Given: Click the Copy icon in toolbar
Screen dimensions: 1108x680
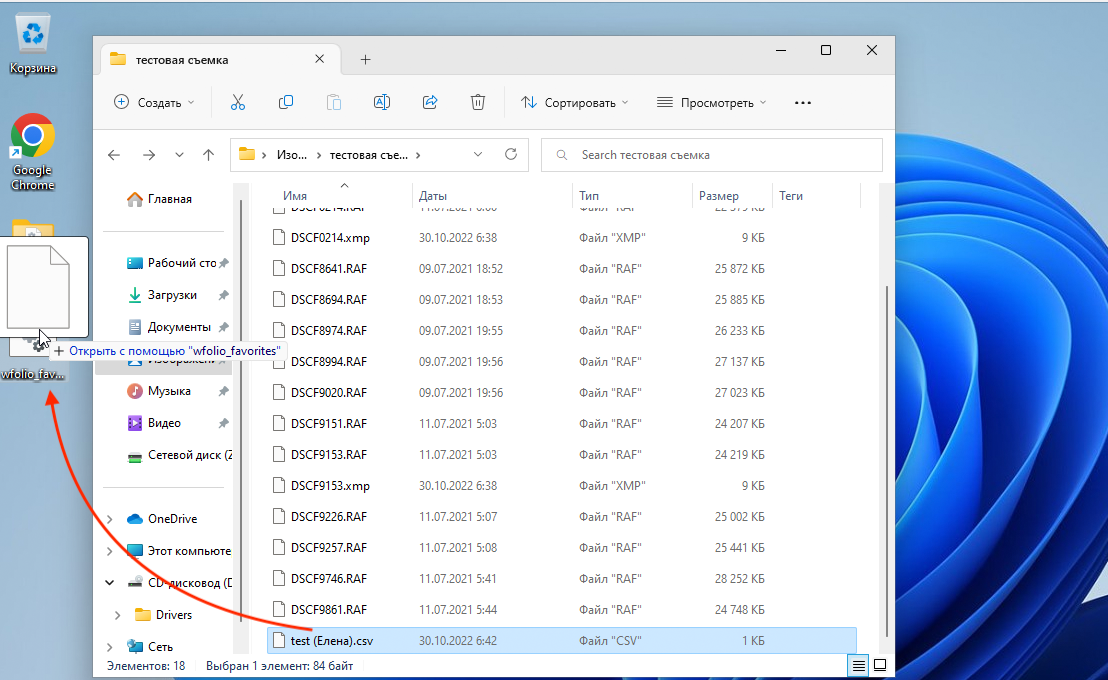Looking at the screenshot, I should [286, 102].
